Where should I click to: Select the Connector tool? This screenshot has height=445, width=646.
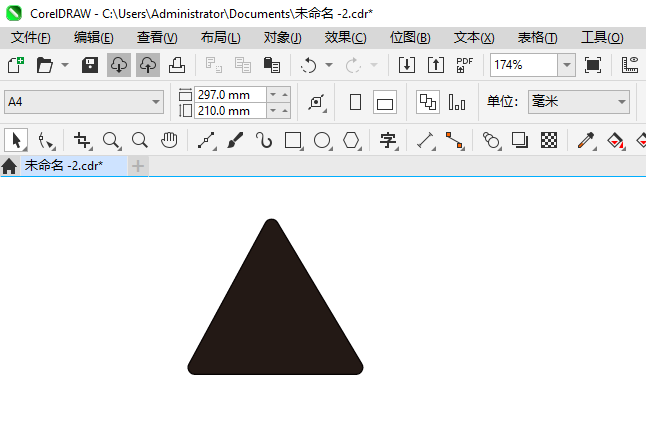[454, 141]
